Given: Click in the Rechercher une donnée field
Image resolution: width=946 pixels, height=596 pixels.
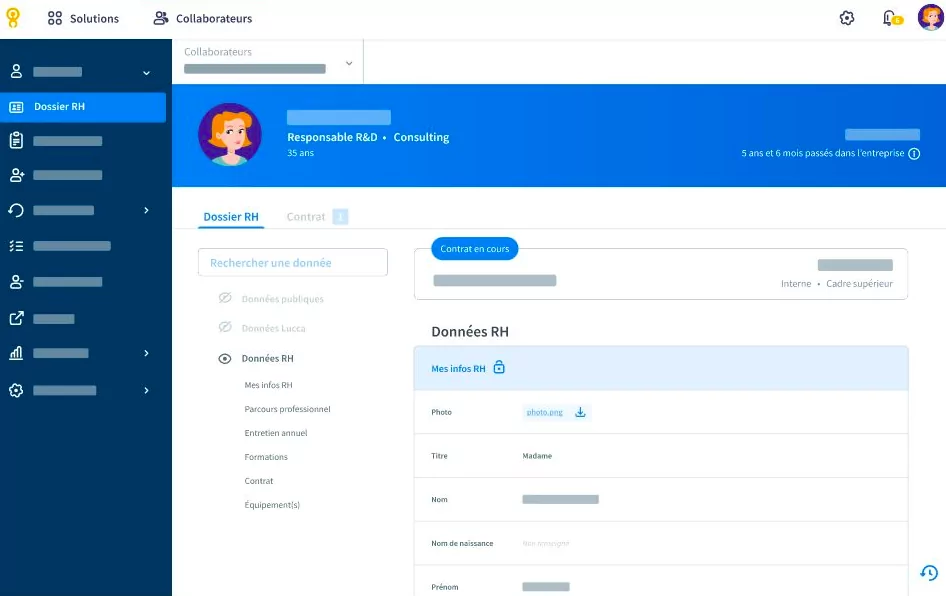Looking at the screenshot, I should point(292,263).
